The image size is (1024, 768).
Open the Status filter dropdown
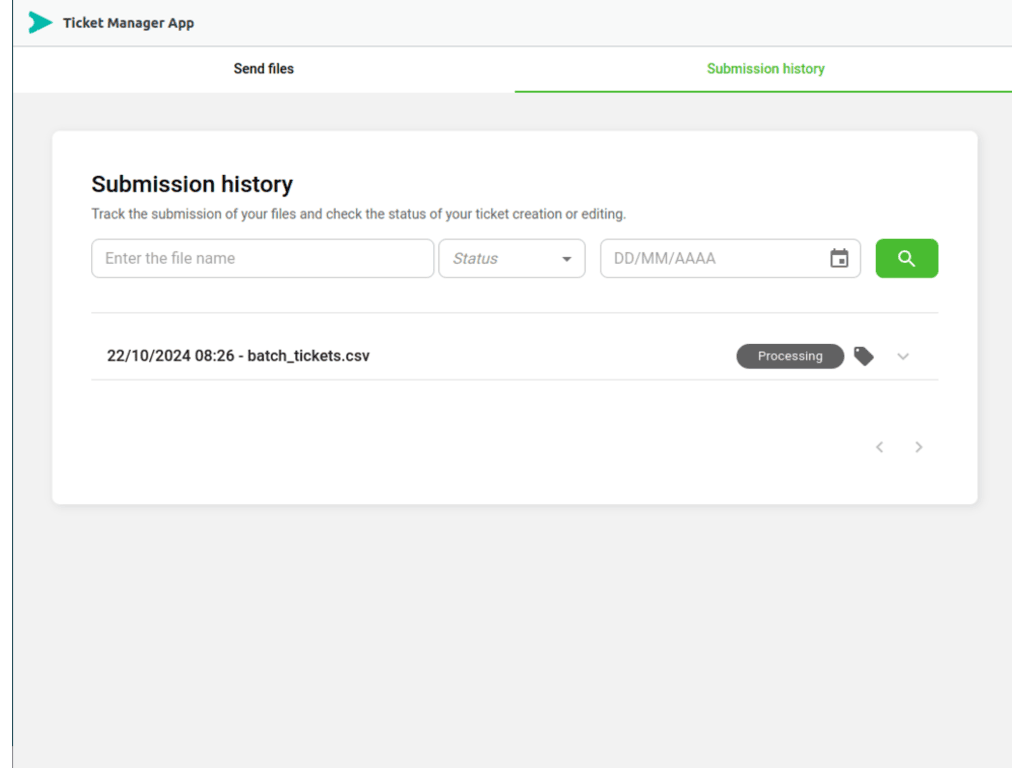coord(511,258)
